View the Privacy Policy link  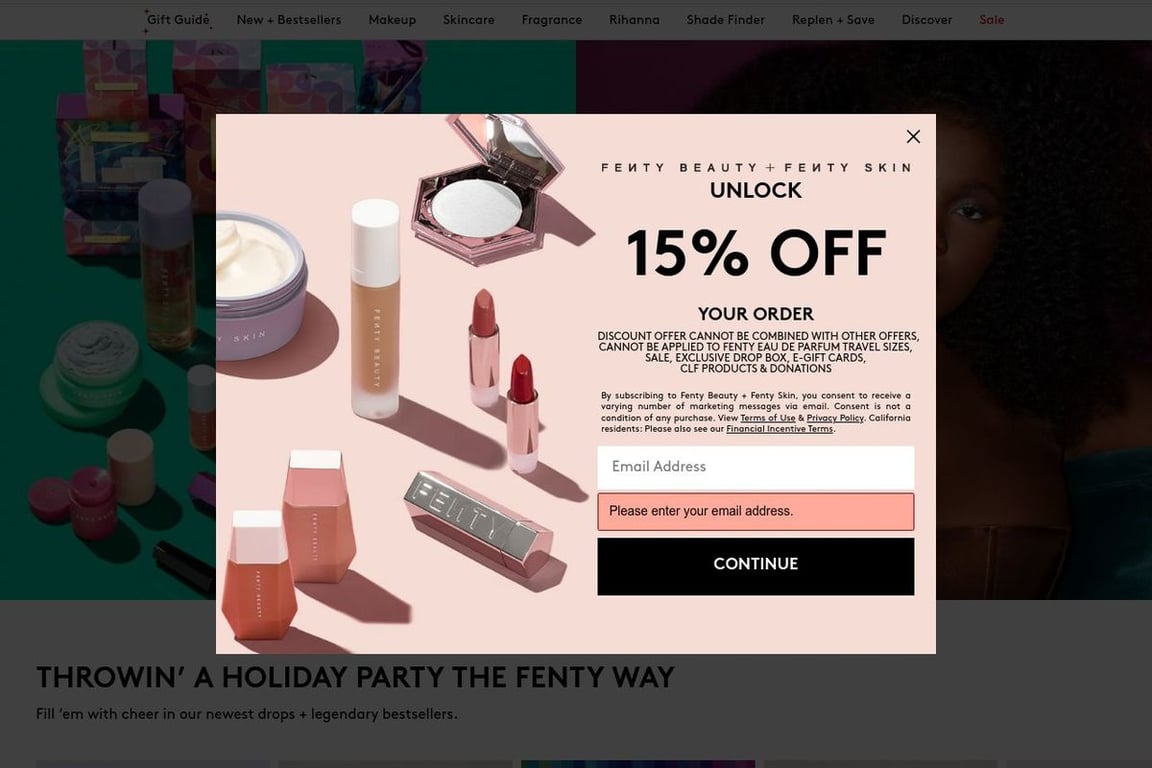(835, 418)
